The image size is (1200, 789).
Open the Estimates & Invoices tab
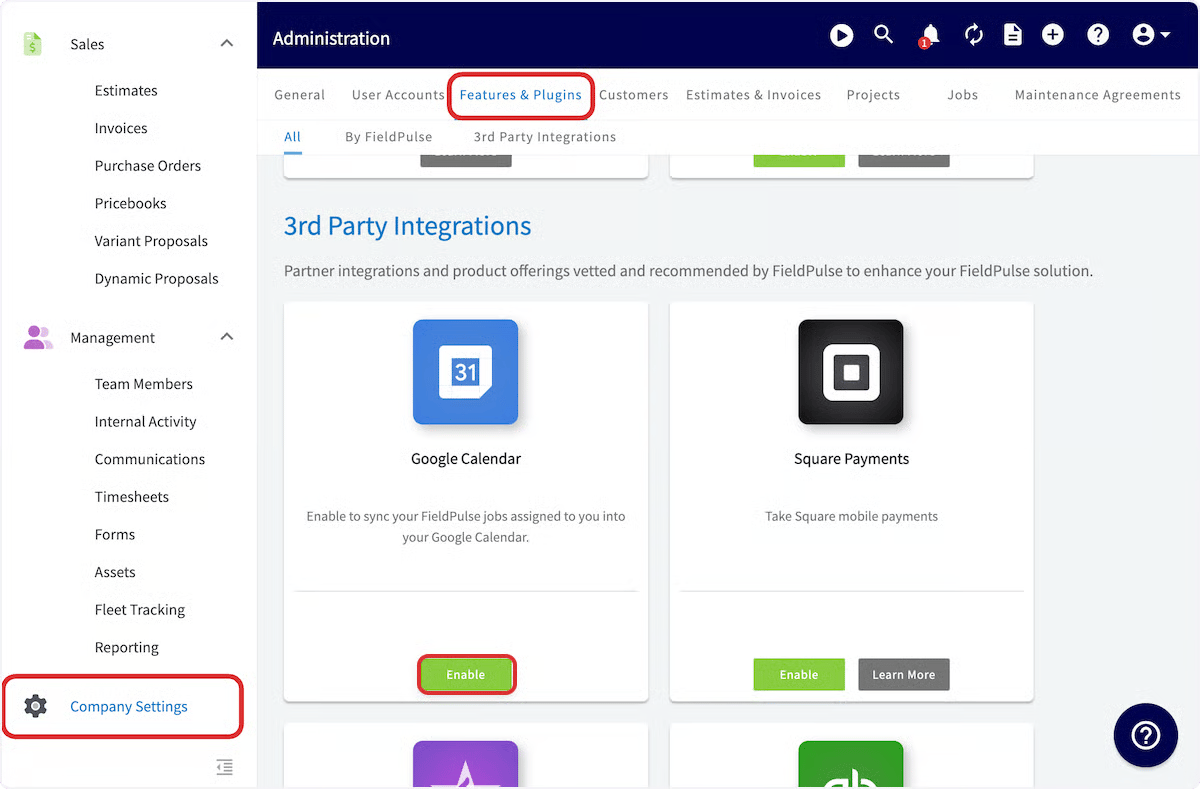coord(753,95)
